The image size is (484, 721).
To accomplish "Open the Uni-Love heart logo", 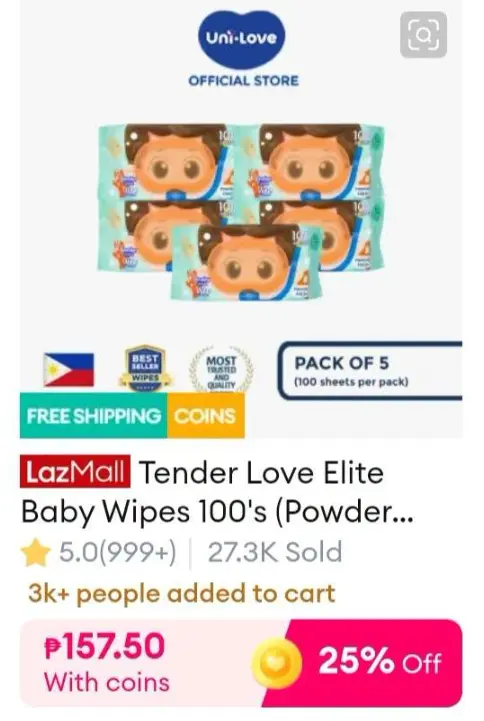I will tap(242, 39).
